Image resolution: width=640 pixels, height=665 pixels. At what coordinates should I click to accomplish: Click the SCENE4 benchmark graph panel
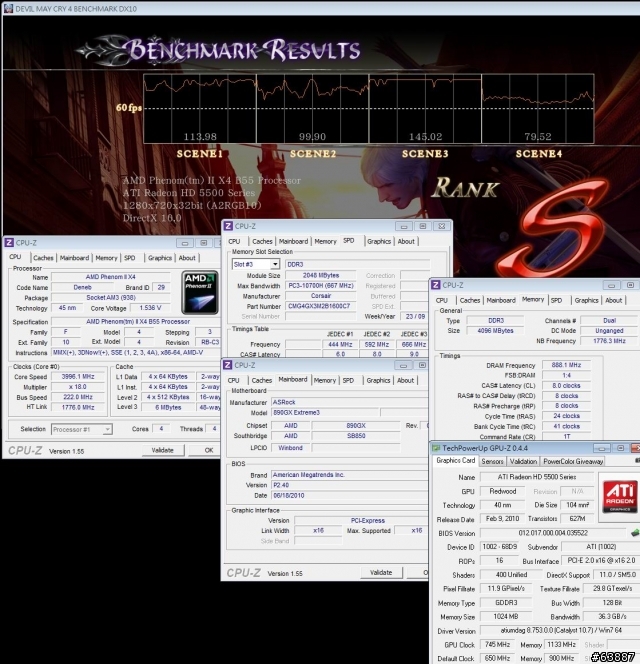pyautogui.click(x=538, y=109)
